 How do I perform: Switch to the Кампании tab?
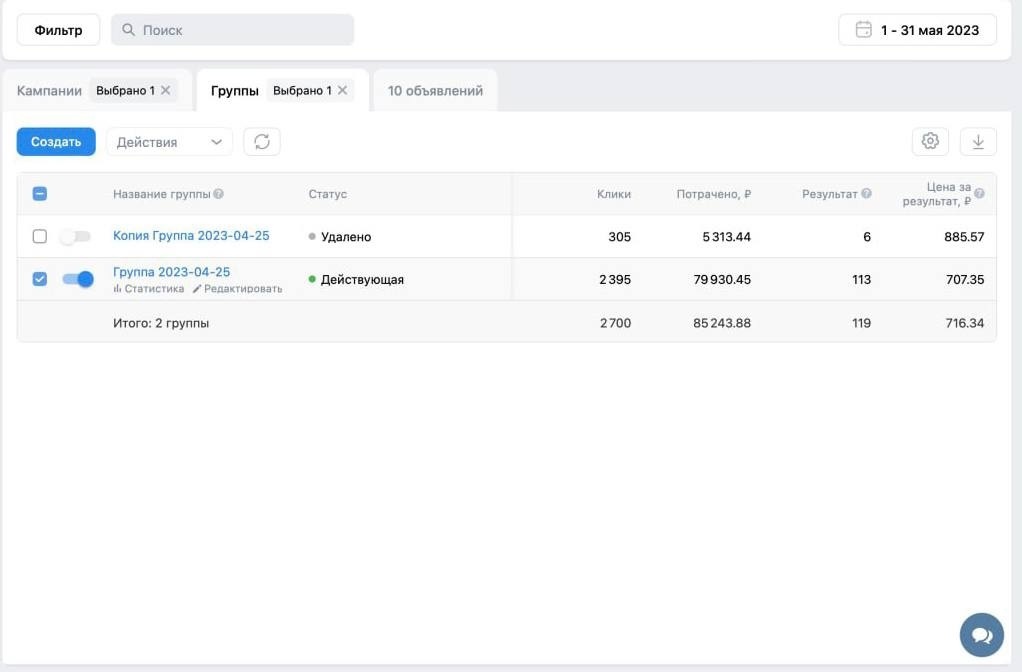[50, 91]
